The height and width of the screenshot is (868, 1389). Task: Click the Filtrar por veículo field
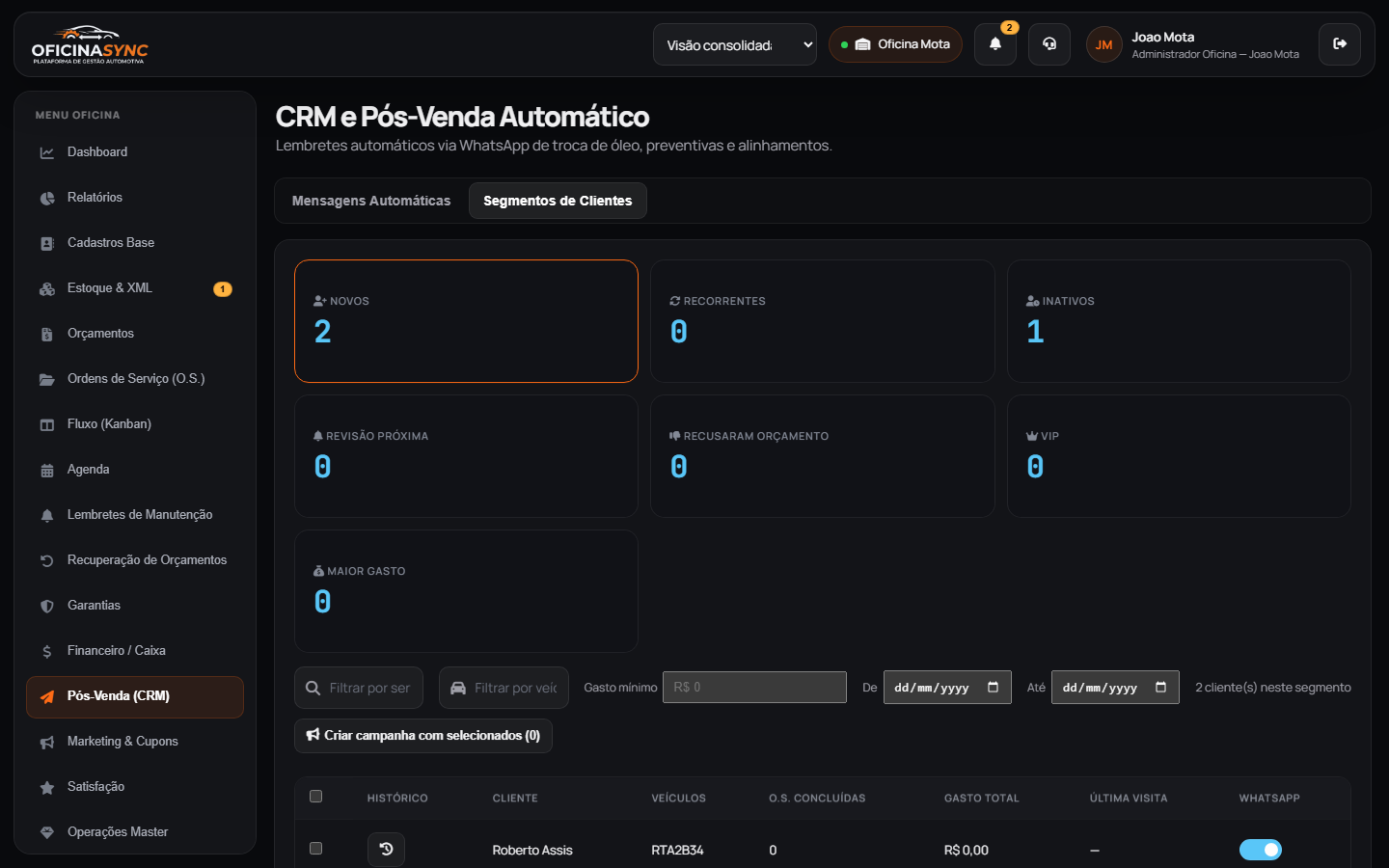tap(504, 688)
